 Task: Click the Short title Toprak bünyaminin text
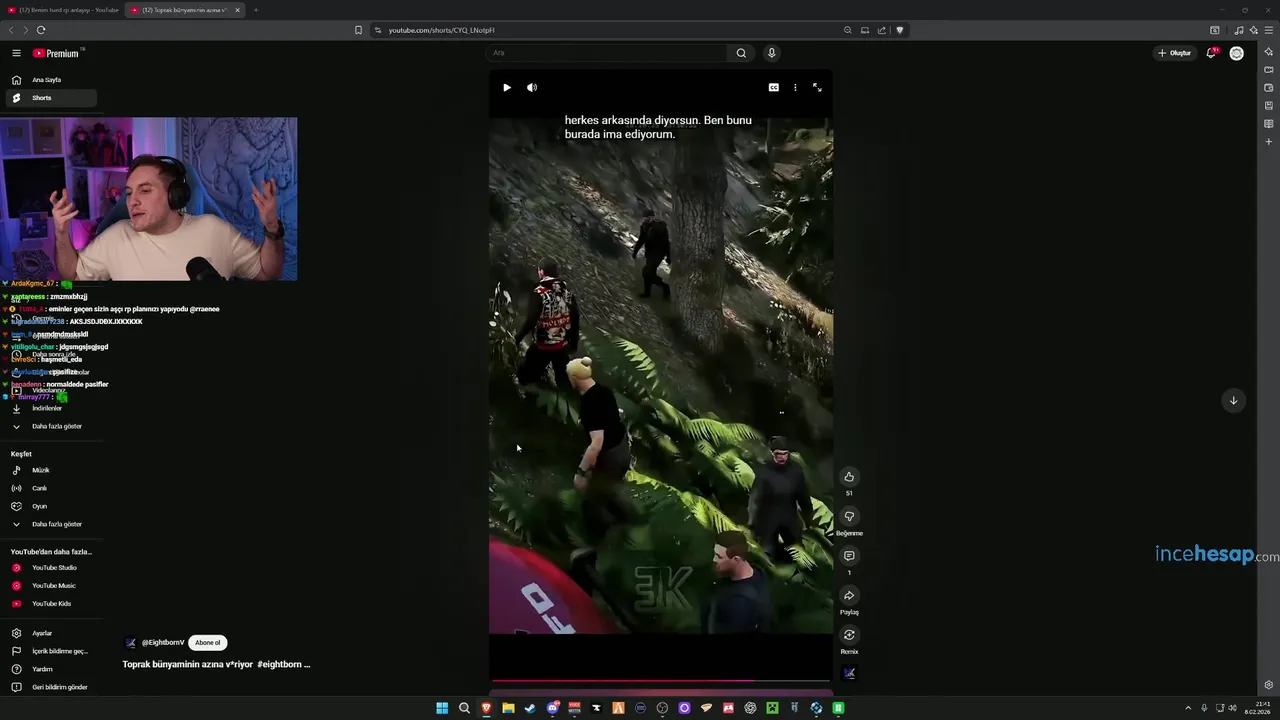click(216, 664)
